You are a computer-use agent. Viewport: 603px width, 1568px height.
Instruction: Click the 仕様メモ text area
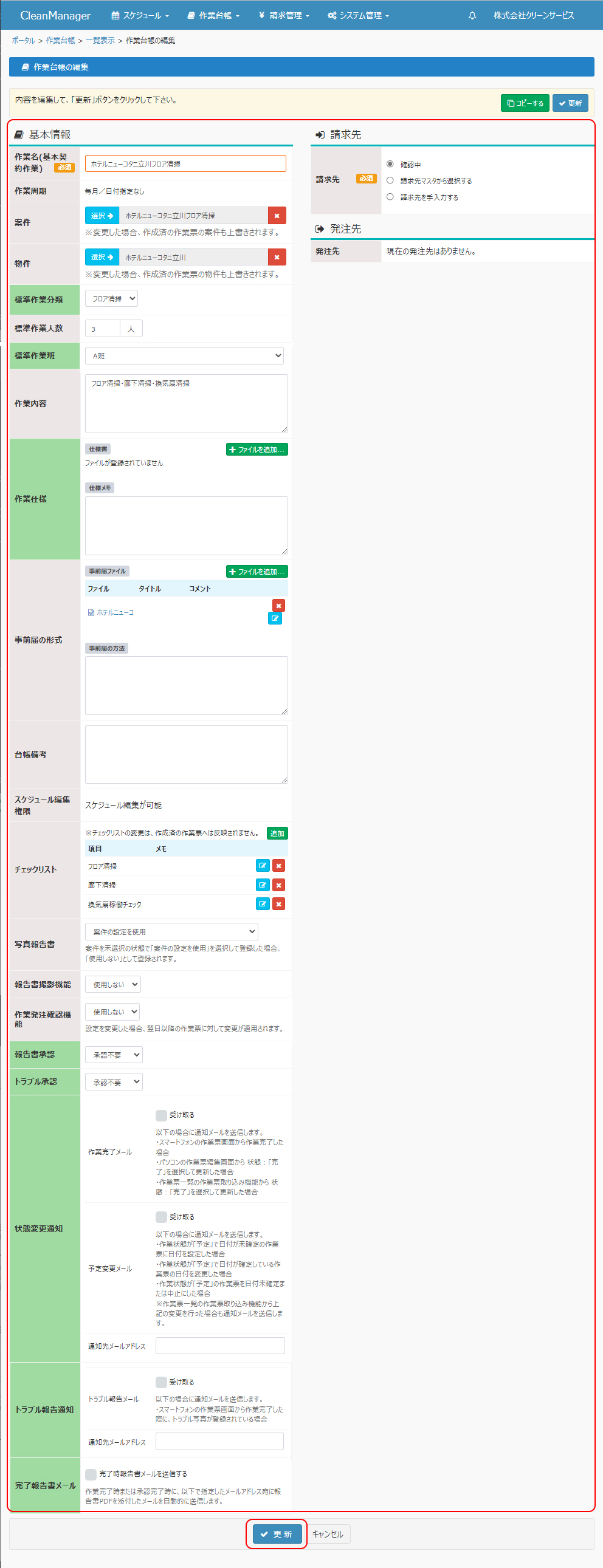(x=187, y=526)
